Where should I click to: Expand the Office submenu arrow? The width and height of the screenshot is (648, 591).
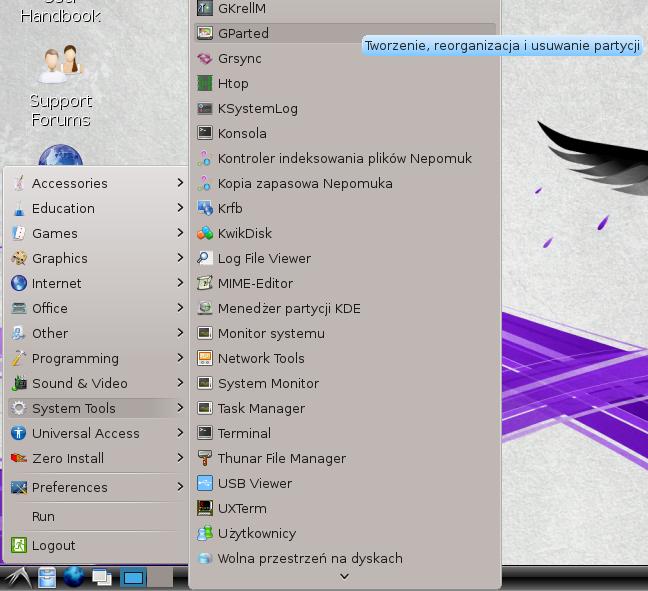180,307
